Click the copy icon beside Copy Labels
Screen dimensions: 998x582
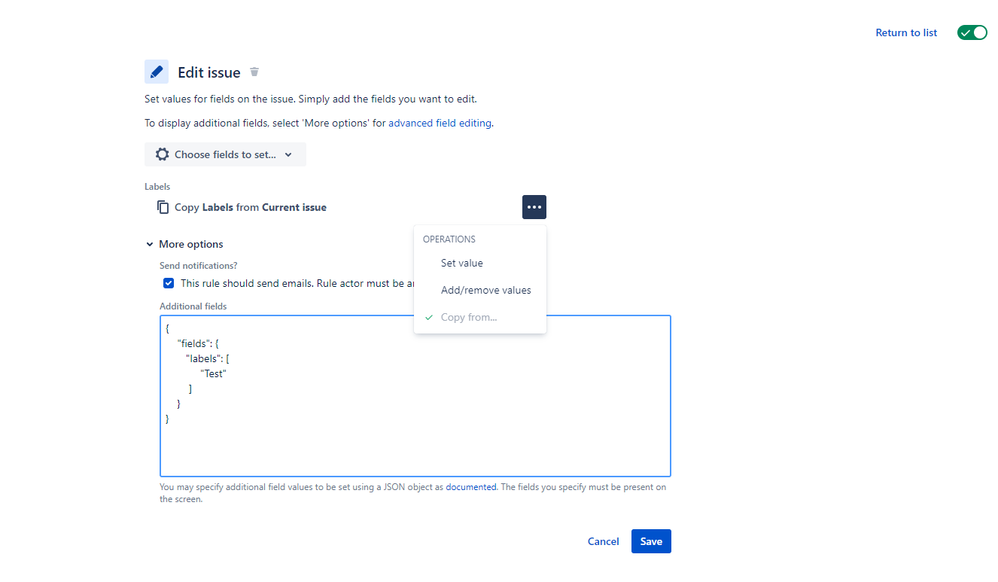pyautogui.click(x=163, y=207)
